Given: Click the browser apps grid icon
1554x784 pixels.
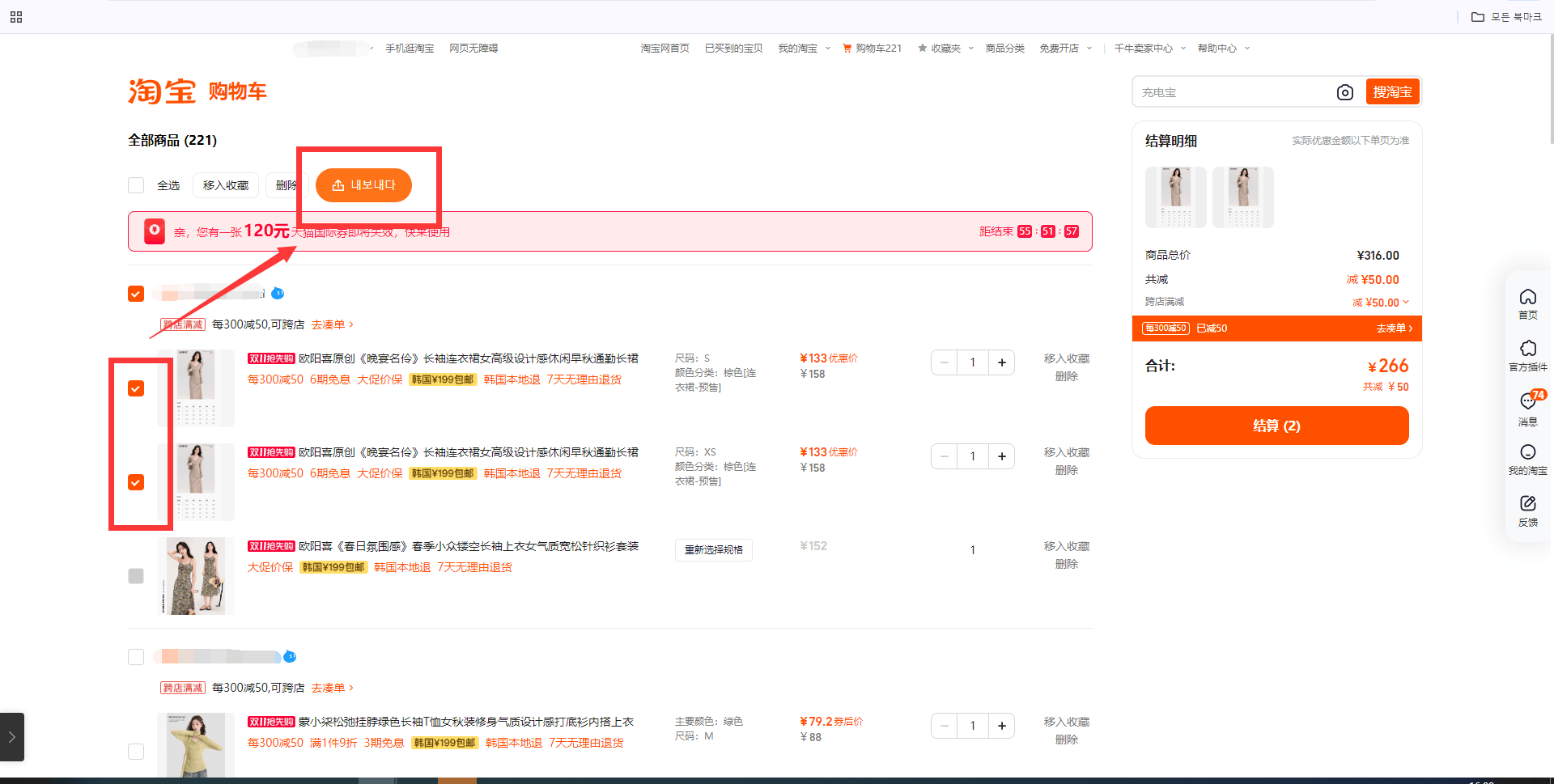Looking at the screenshot, I should [16, 17].
